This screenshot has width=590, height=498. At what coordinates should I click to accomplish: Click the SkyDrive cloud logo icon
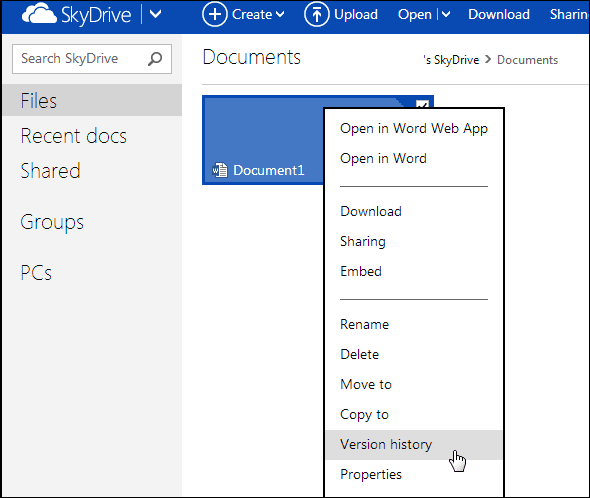click(39, 15)
